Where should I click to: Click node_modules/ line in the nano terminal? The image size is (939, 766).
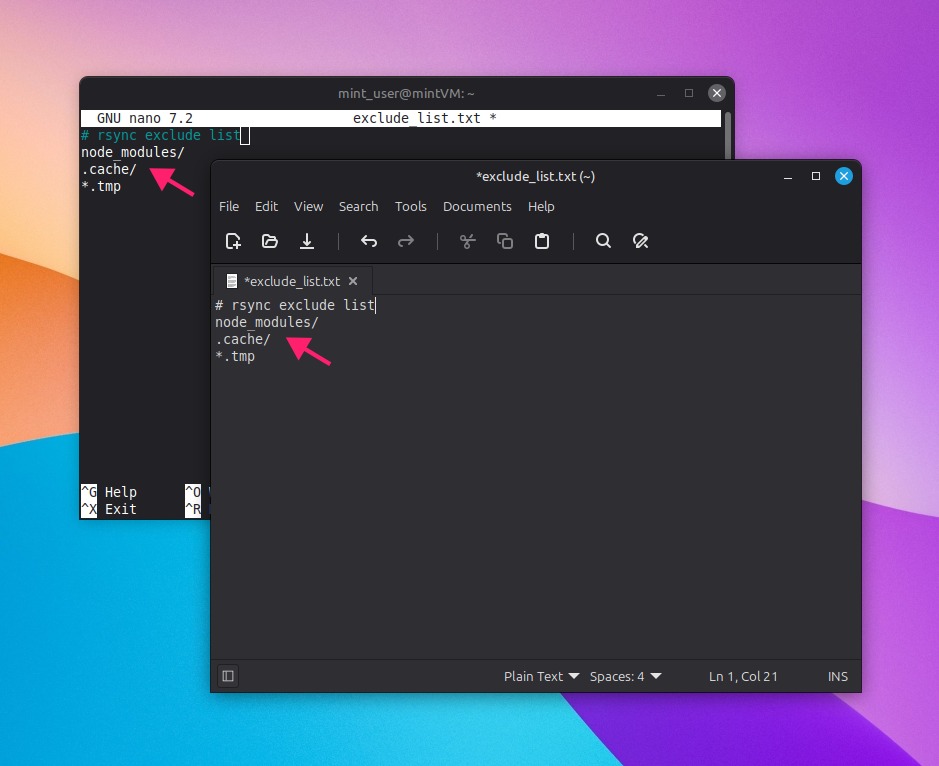point(132,152)
